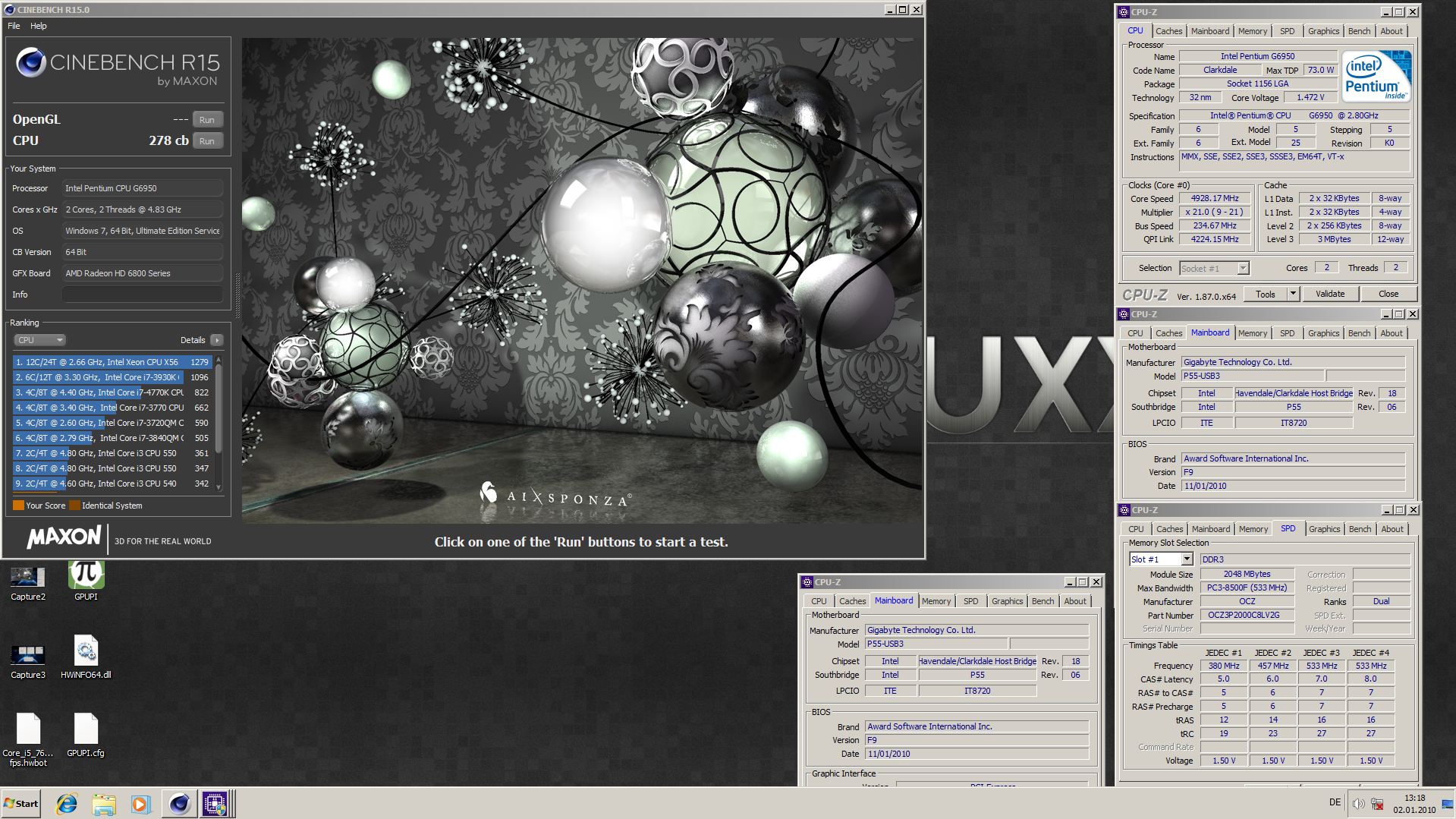Select the Core_i5 fps.hwbot file icon

(x=28, y=740)
